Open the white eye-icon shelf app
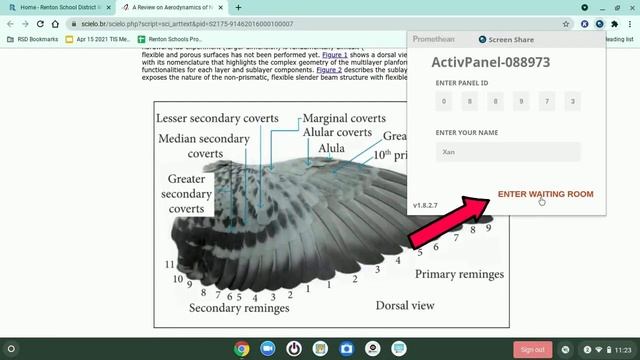The width and height of the screenshot is (640, 360). pos(372,349)
